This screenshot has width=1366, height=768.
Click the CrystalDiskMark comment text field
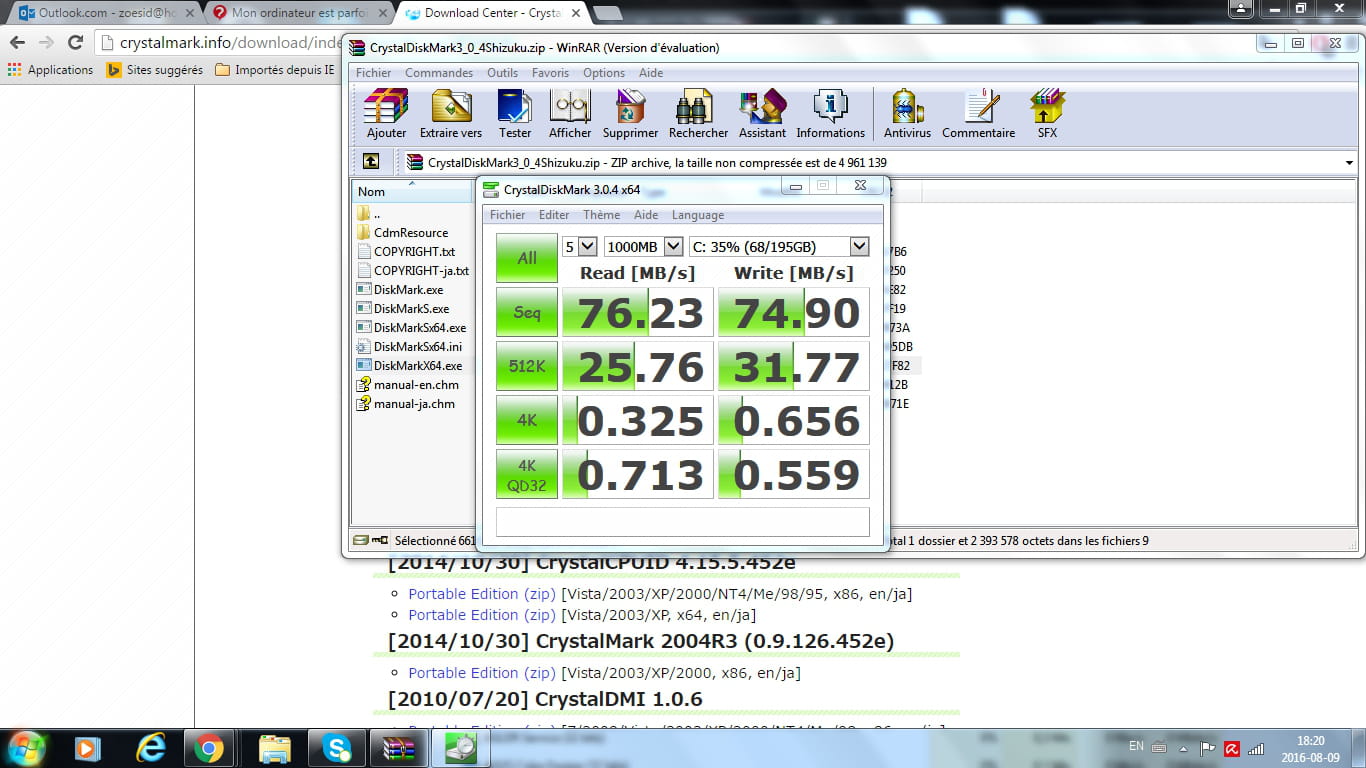[682, 522]
